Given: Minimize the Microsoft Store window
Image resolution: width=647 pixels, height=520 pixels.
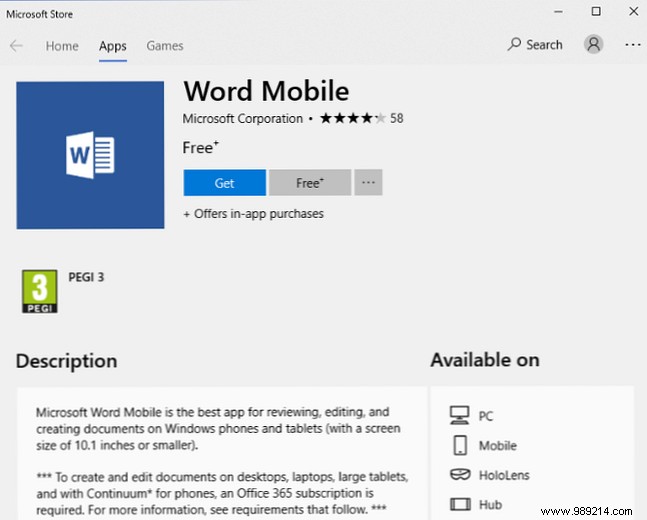Looking at the screenshot, I should point(558,12).
